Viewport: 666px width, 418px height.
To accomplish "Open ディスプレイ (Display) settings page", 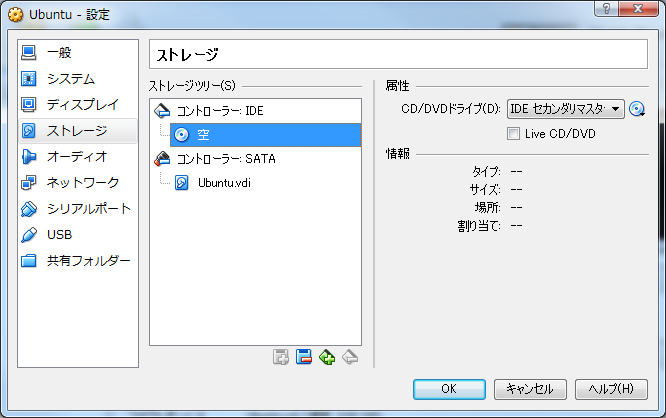I will 82,105.
